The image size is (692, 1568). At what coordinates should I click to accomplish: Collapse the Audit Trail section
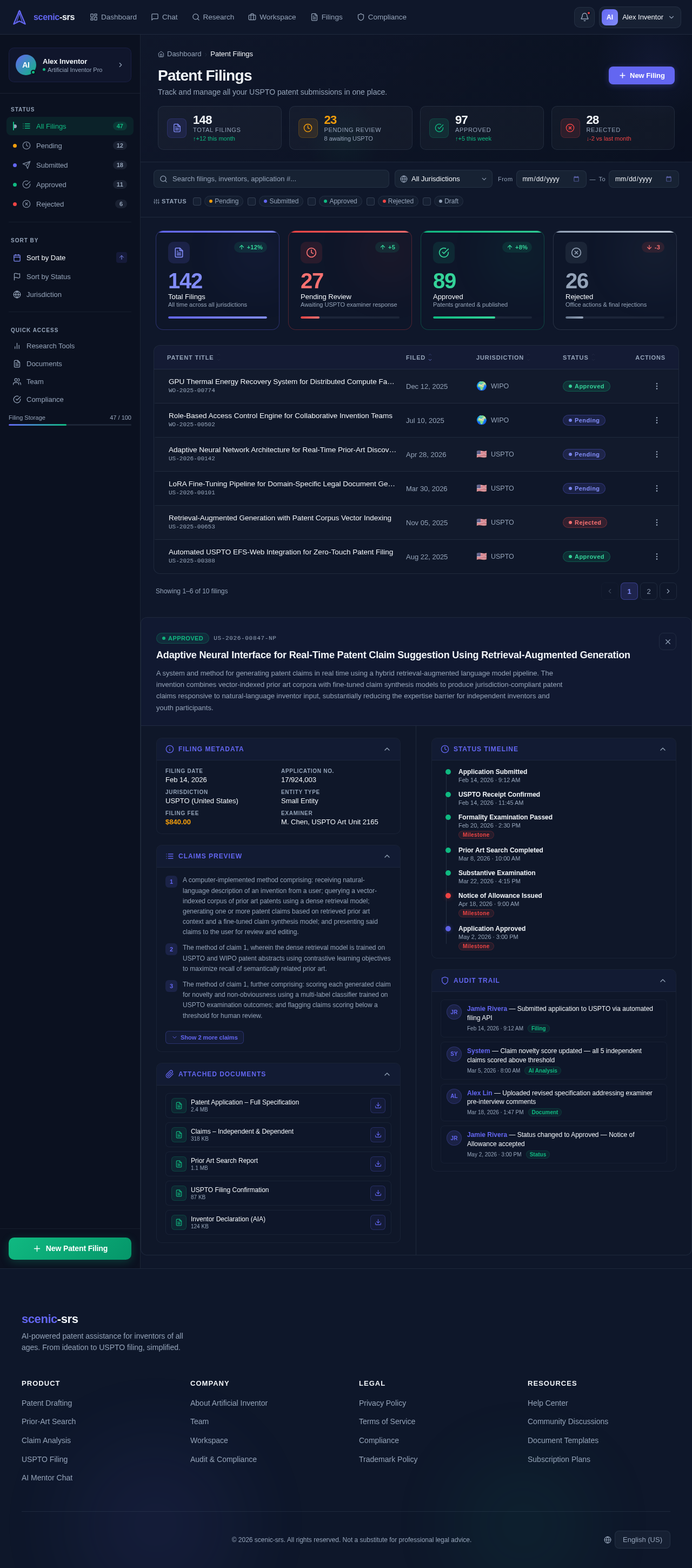coord(663,981)
